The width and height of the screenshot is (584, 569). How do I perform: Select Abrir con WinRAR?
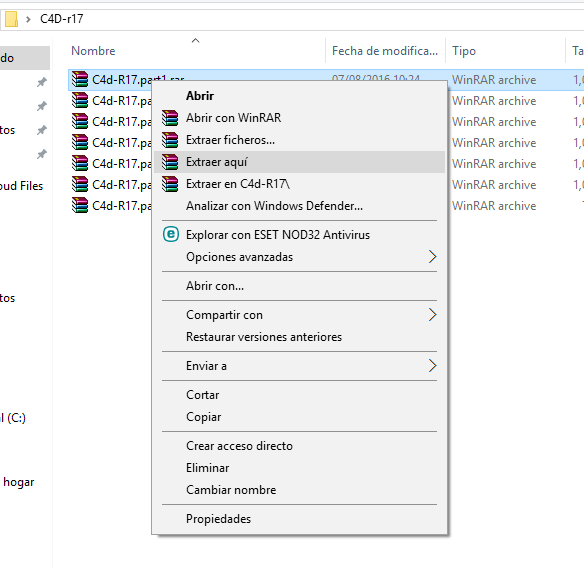pos(299,118)
